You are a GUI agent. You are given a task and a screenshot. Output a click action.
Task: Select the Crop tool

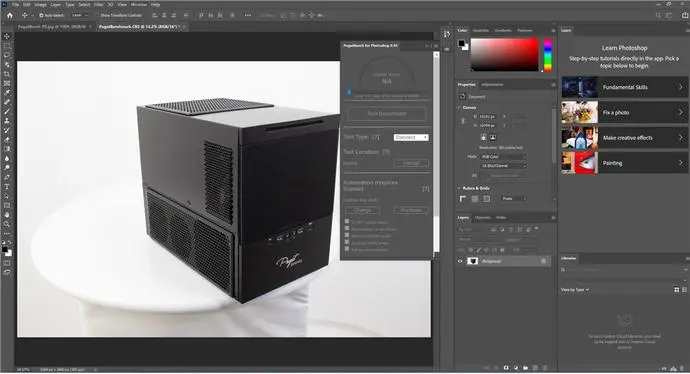7,74
